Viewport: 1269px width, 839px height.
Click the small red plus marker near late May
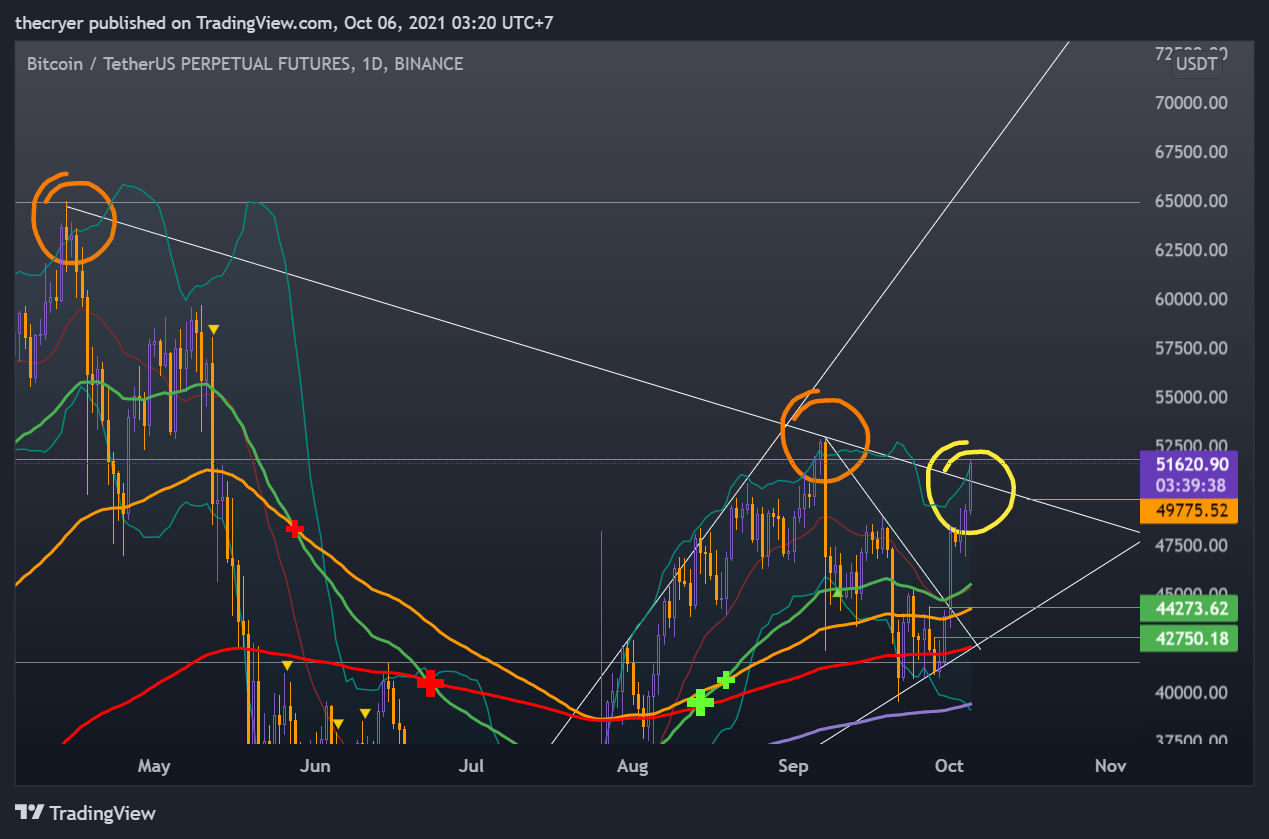pos(294,527)
